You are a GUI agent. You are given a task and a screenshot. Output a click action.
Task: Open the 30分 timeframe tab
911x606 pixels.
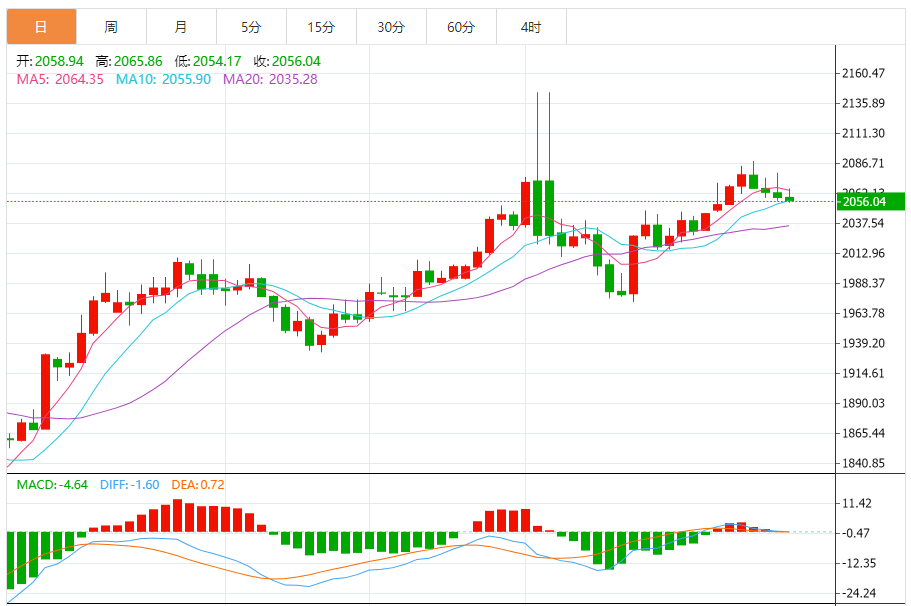pos(391,27)
